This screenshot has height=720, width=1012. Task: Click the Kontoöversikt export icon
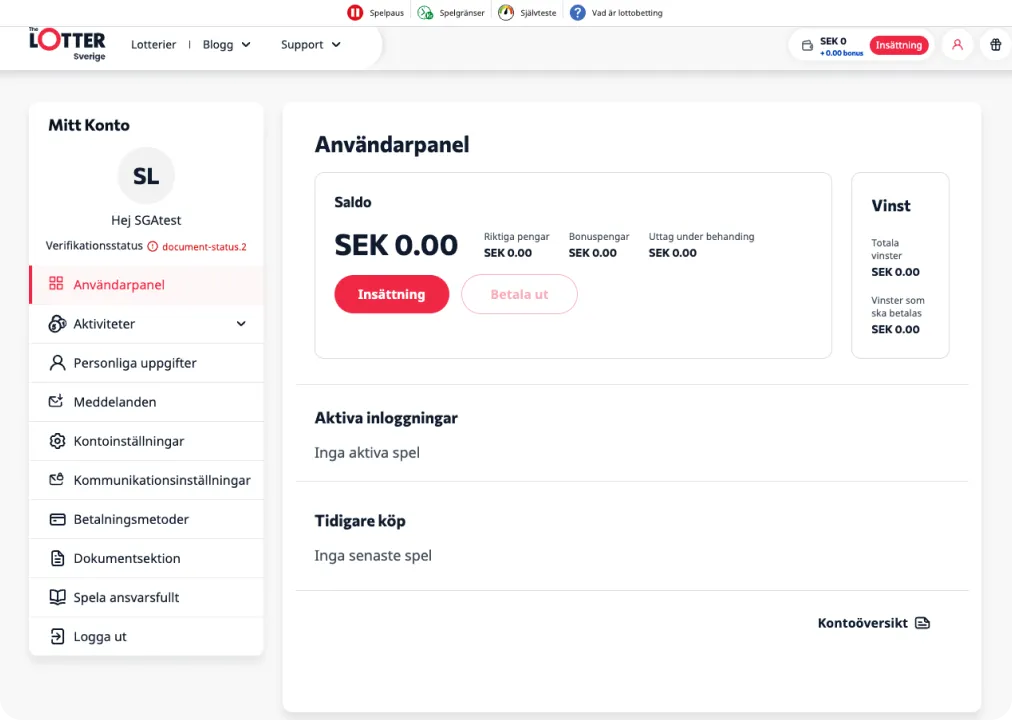click(x=922, y=622)
